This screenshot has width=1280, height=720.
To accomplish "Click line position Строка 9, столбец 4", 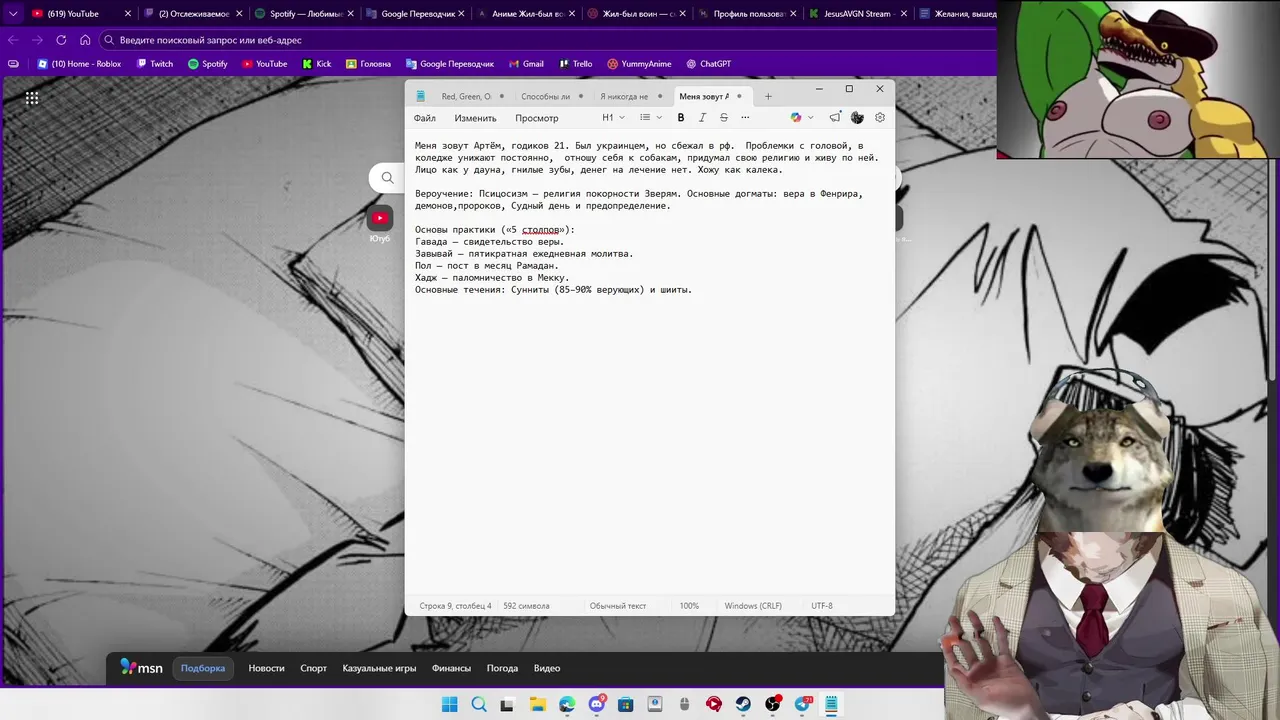I will [x=455, y=606].
